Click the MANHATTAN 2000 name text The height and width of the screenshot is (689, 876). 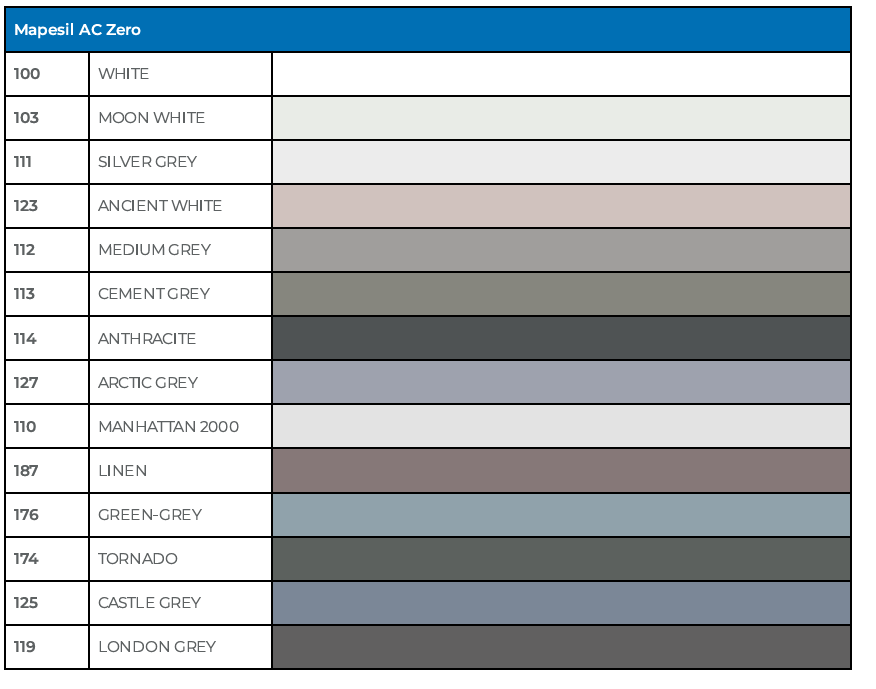pyautogui.click(x=168, y=427)
